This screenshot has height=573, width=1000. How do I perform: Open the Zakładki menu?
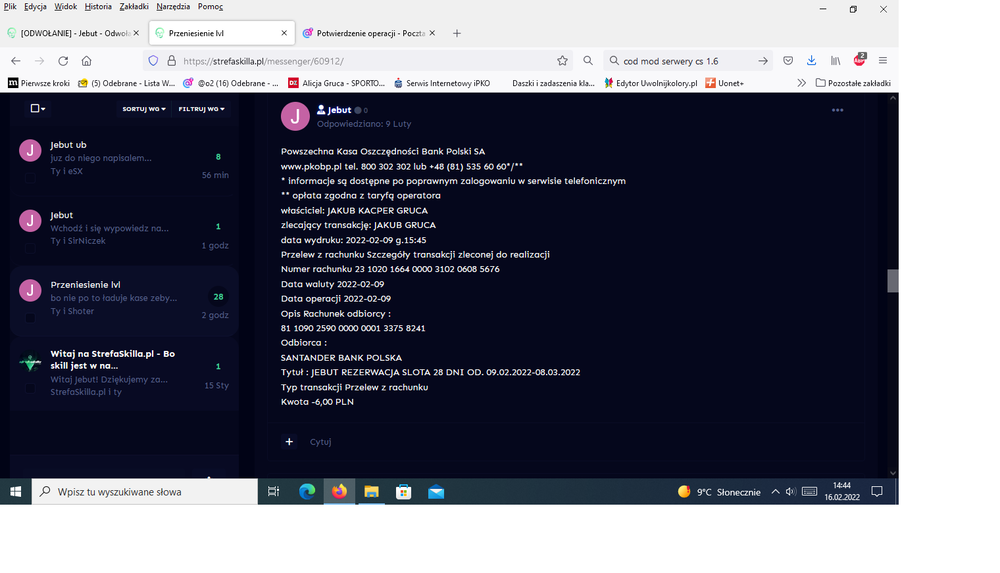pyautogui.click(x=134, y=6)
